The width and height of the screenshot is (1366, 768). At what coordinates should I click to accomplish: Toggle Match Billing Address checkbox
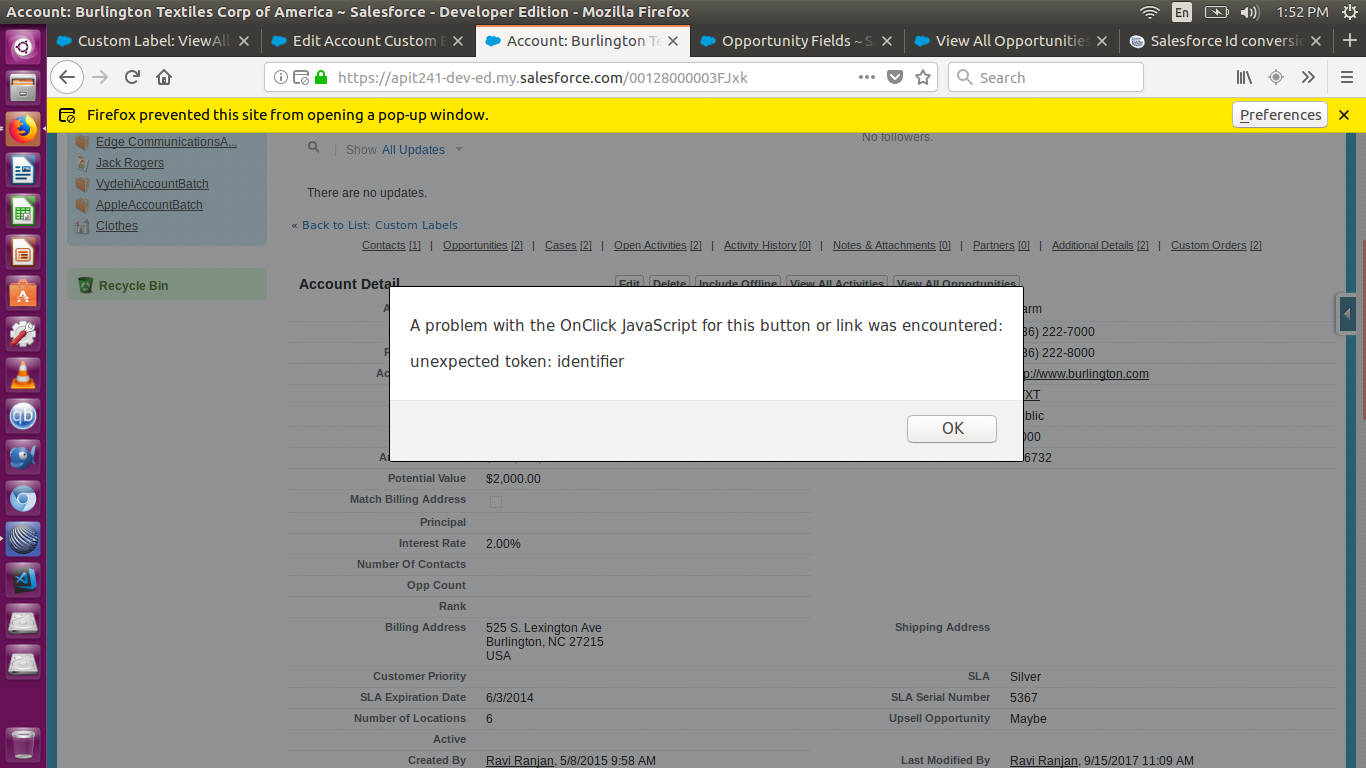[x=495, y=501]
